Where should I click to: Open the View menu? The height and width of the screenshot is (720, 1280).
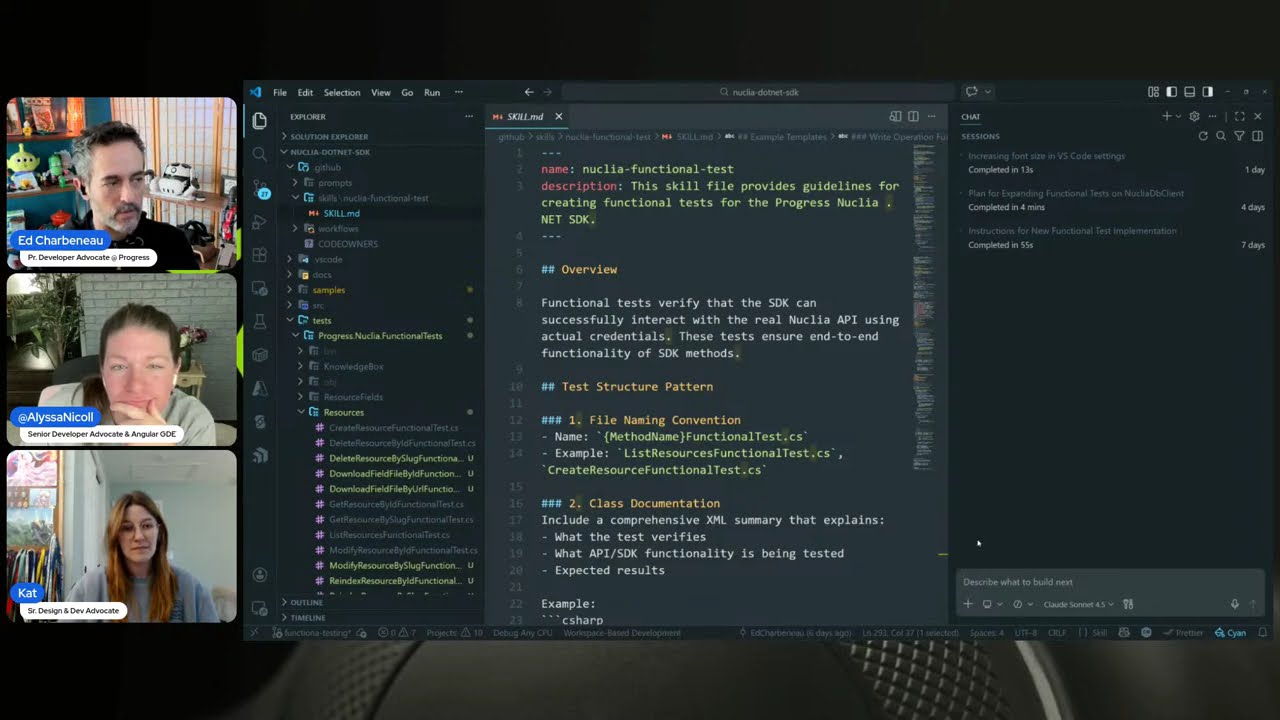pyautogui.click(x=381, y=92)
